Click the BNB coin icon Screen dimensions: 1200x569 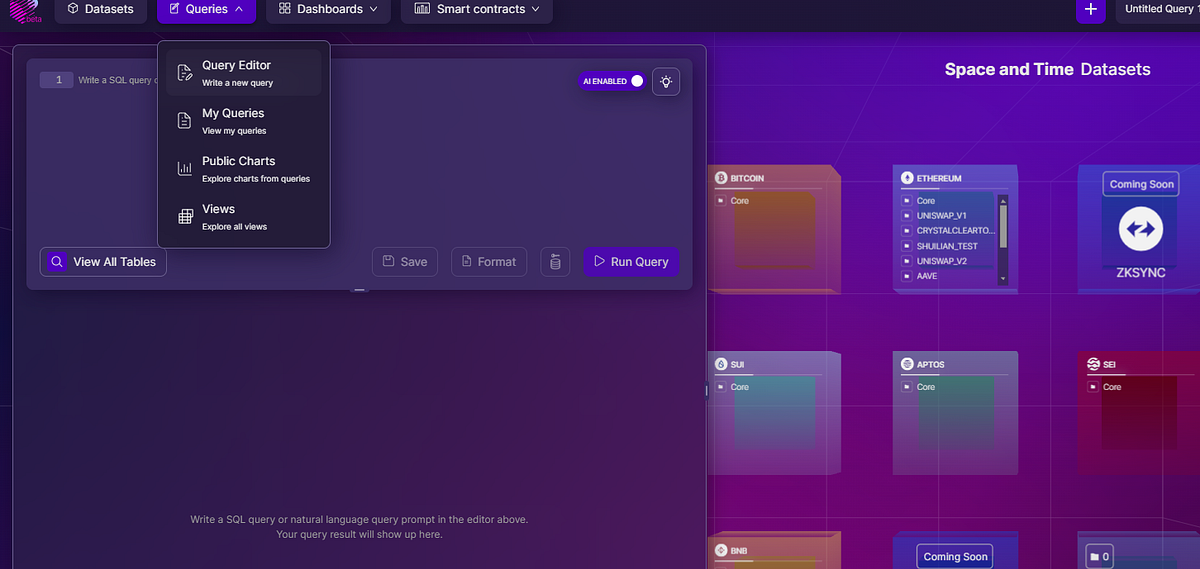(720, 550)
